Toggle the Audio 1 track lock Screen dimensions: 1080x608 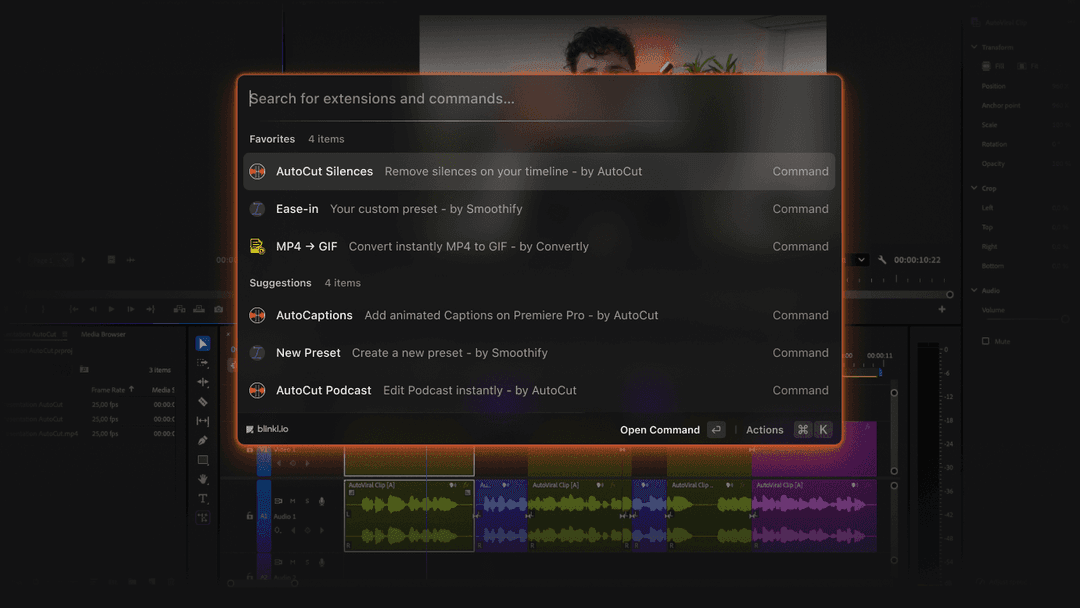coord(250,516)
